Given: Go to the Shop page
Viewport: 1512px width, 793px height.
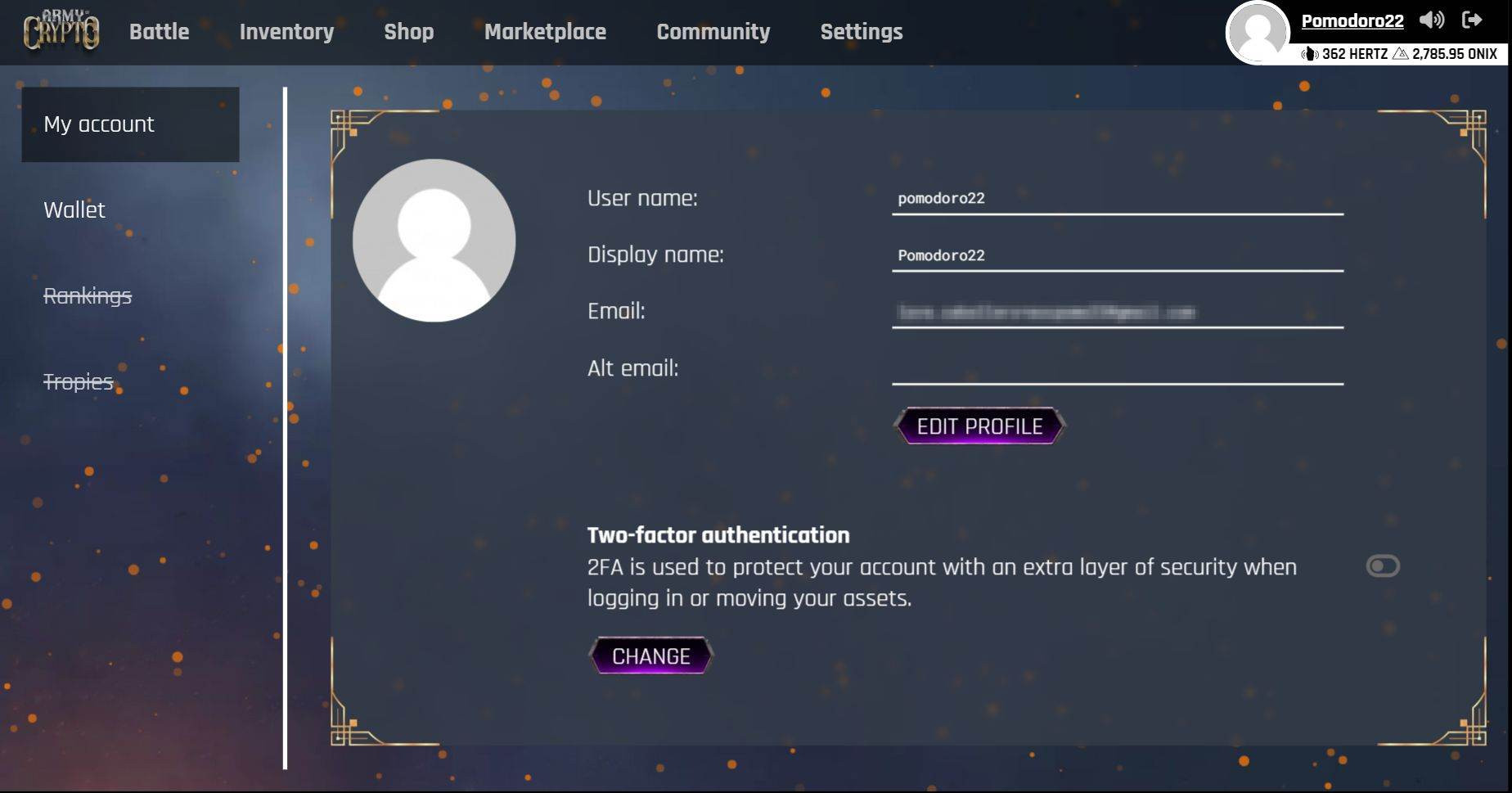Looking at the screenshot, I should (408, 32).
